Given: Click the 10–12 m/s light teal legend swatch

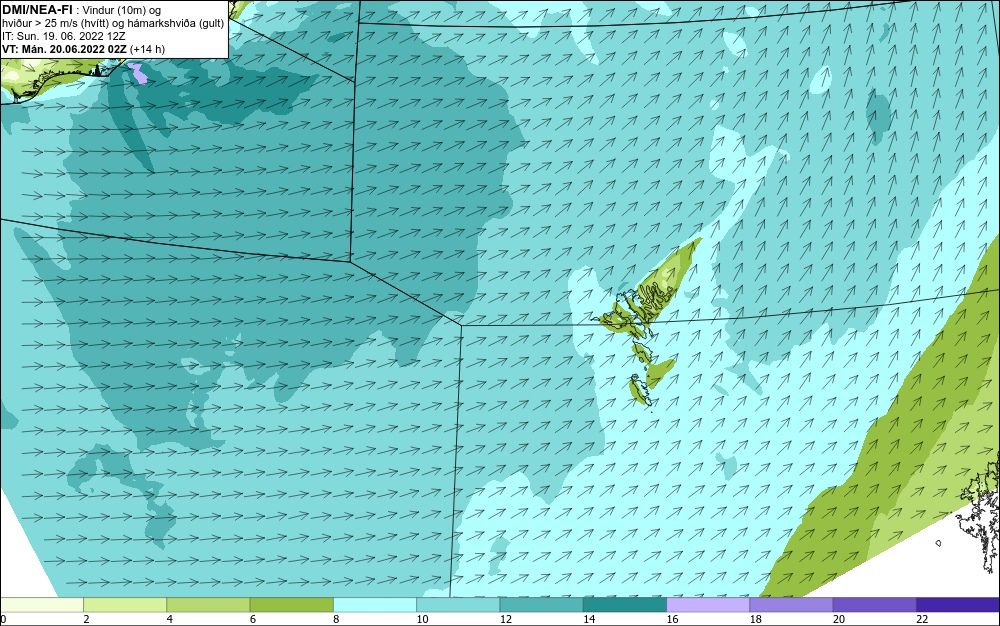Looking at the screenshot, I should pyautogui.click(x=458, y=605).
